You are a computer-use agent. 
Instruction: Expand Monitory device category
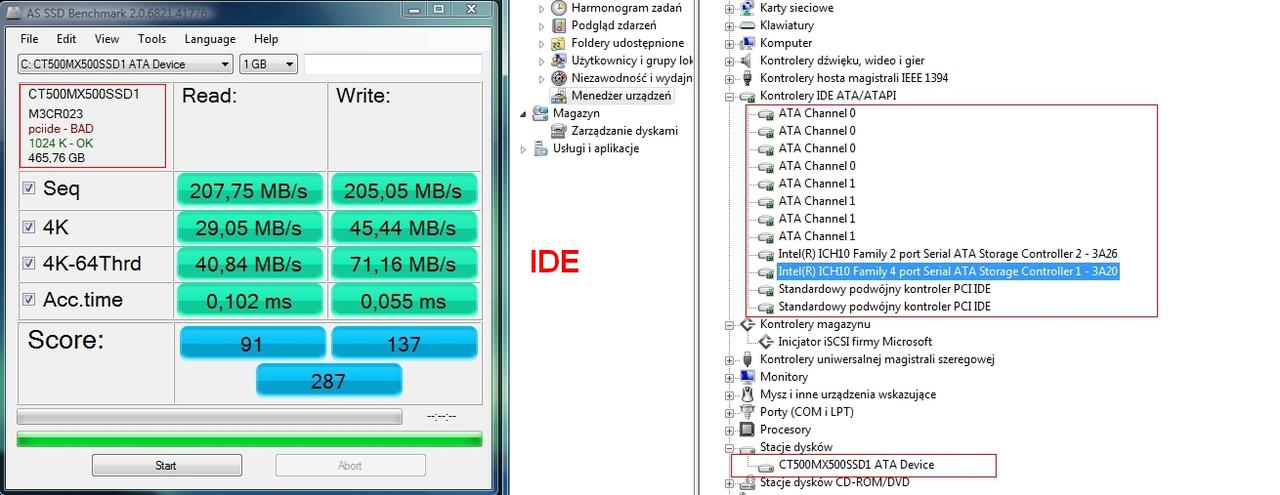click(x=730, y=377)
